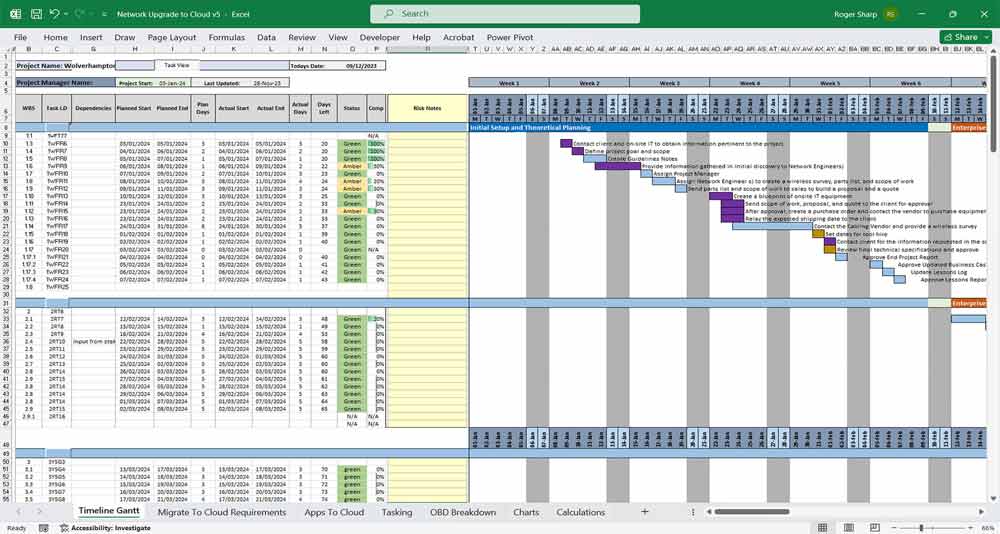This screenshot has width=1000, height=534.
Task: Open the Page Layout ribbon tab
Action: point(172,38)
